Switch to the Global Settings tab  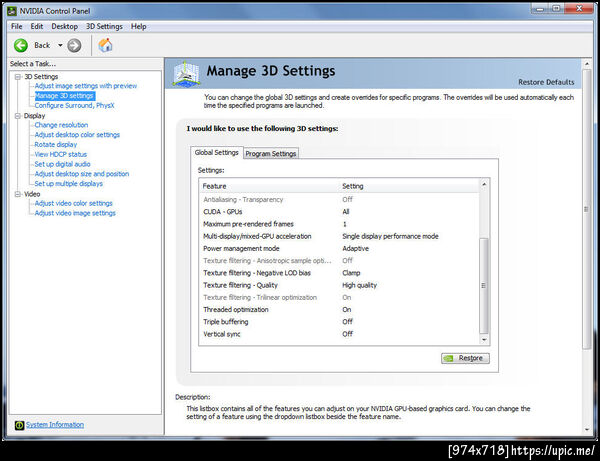pos(217,153)
